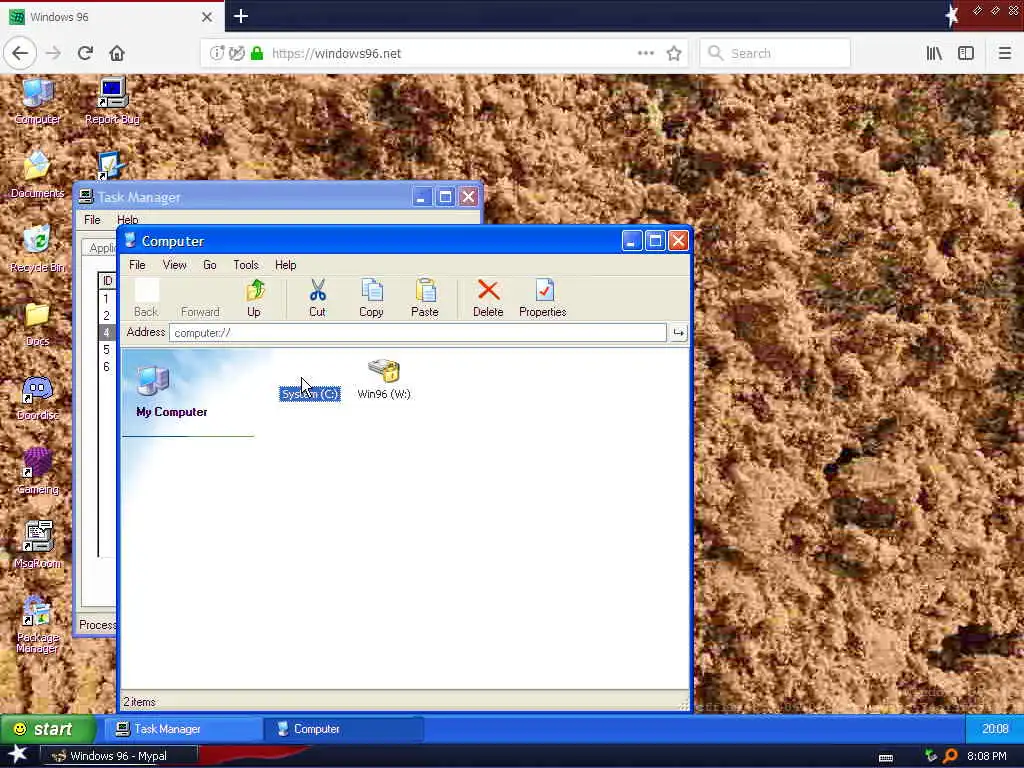Open the Task Manager Help menu
The width and height of the screenshot is (1024, 768).
(x=127, y=220)
